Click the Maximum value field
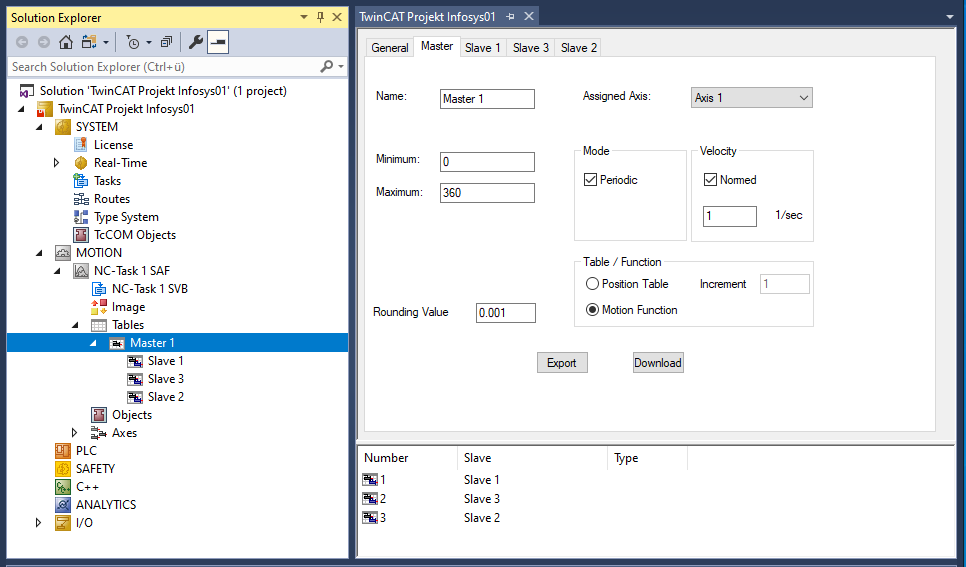 (x=487, y=193)
